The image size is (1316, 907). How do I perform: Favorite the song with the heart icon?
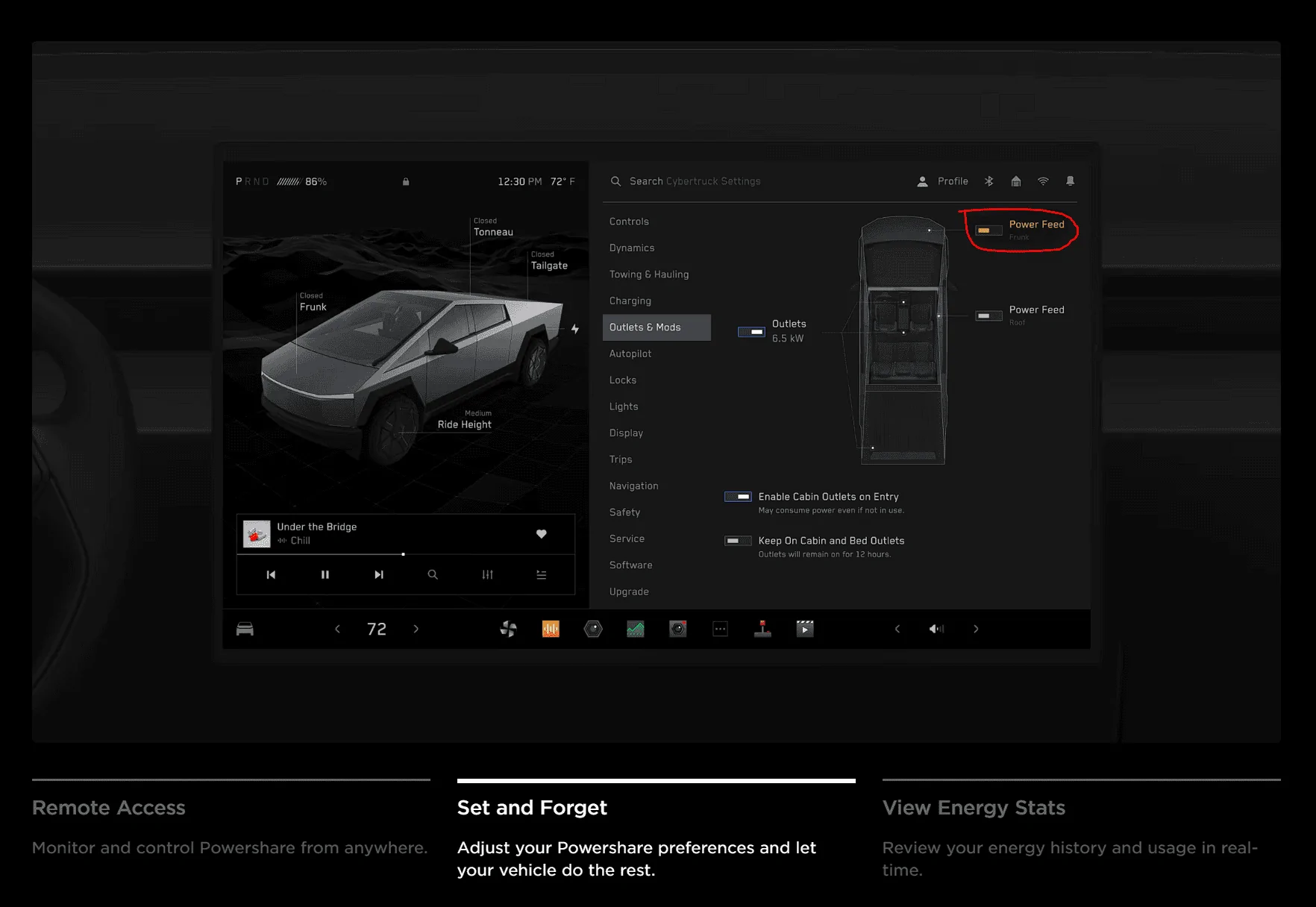click(542, 533)
